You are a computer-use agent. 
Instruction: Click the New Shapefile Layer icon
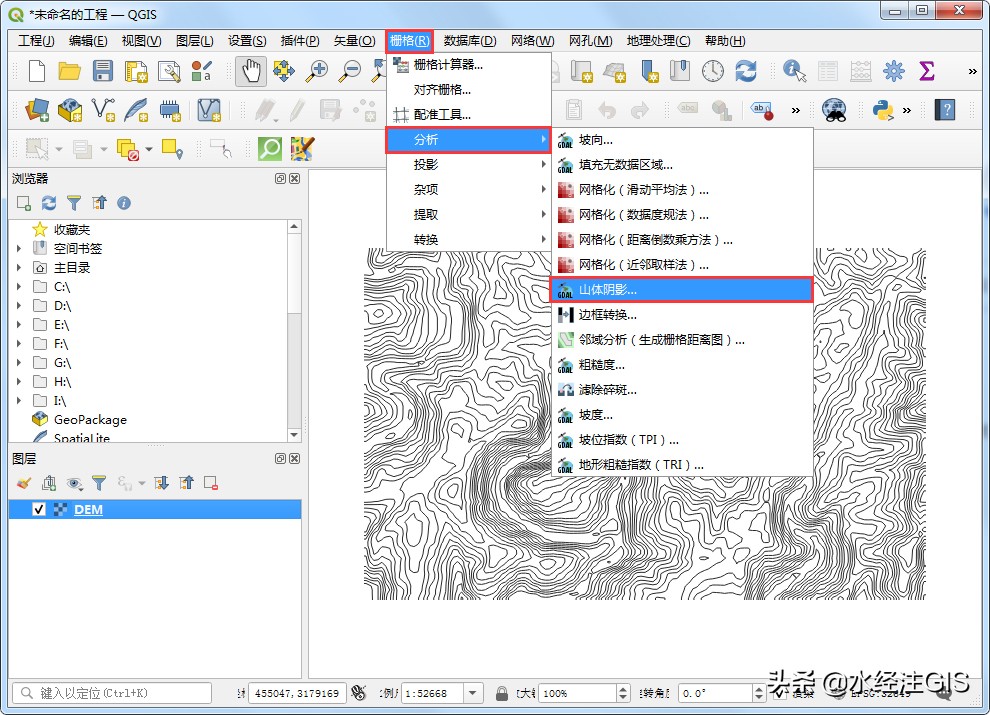click(103, 110)
